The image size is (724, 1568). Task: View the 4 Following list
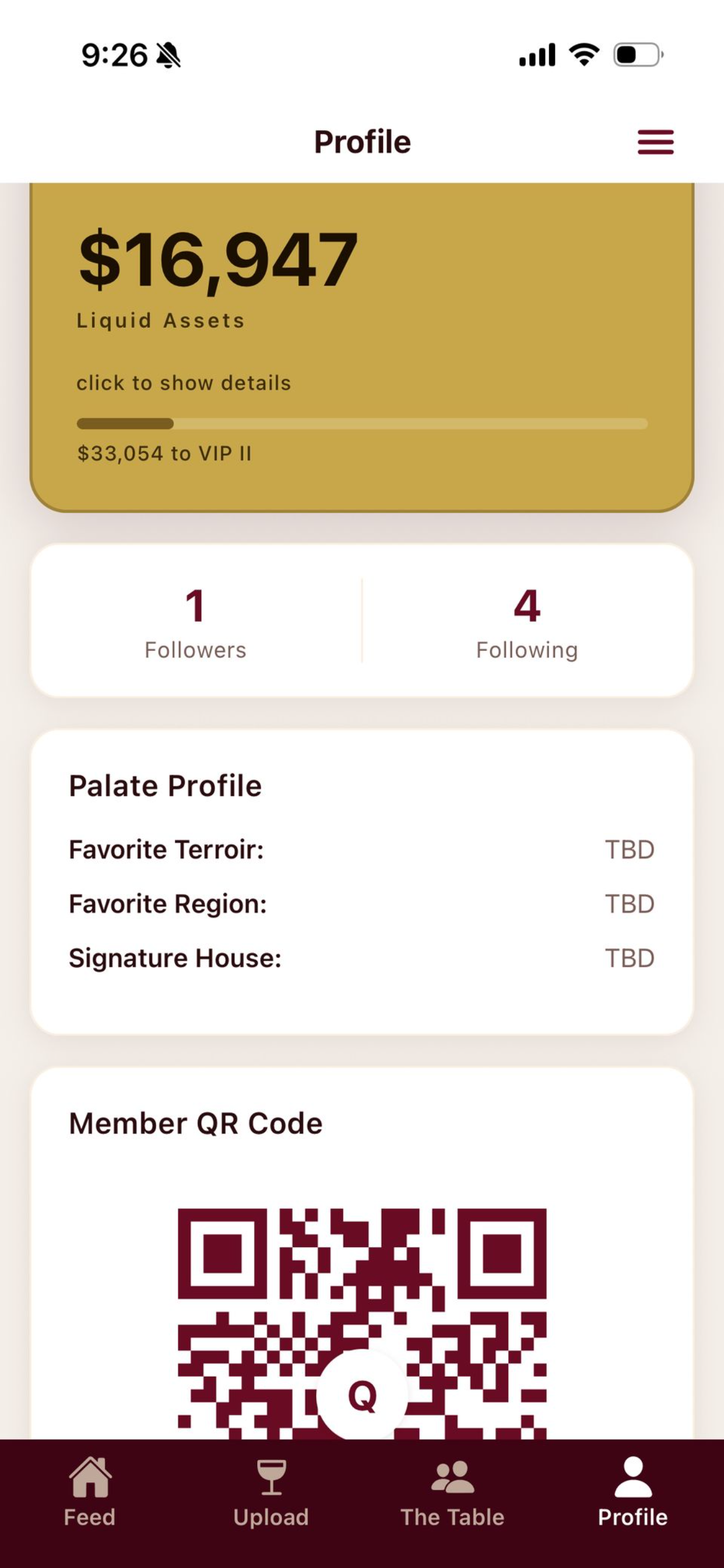coord(527,622)
